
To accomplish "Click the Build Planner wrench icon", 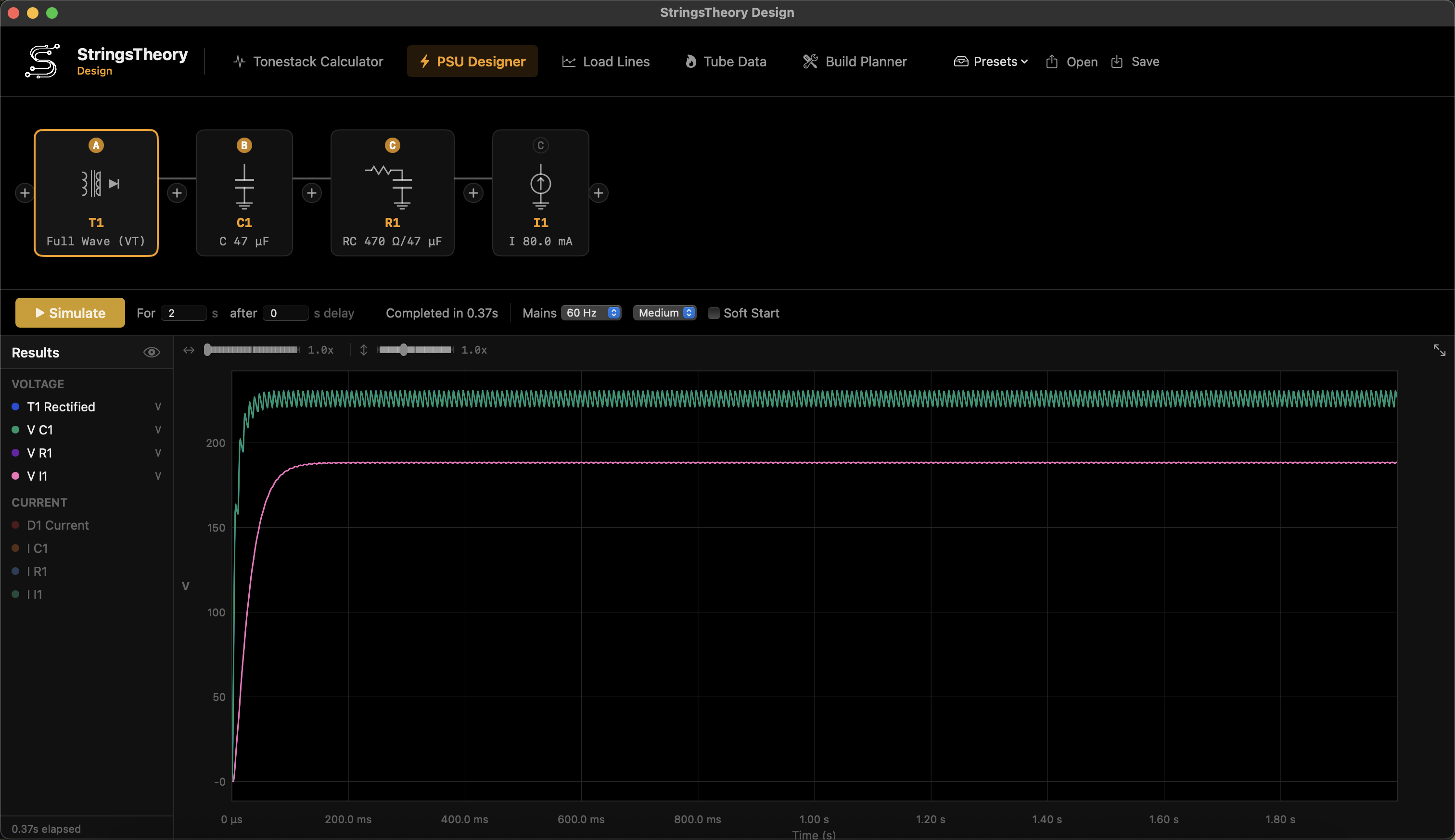I will pyautogui.click(x=810, y=61).
